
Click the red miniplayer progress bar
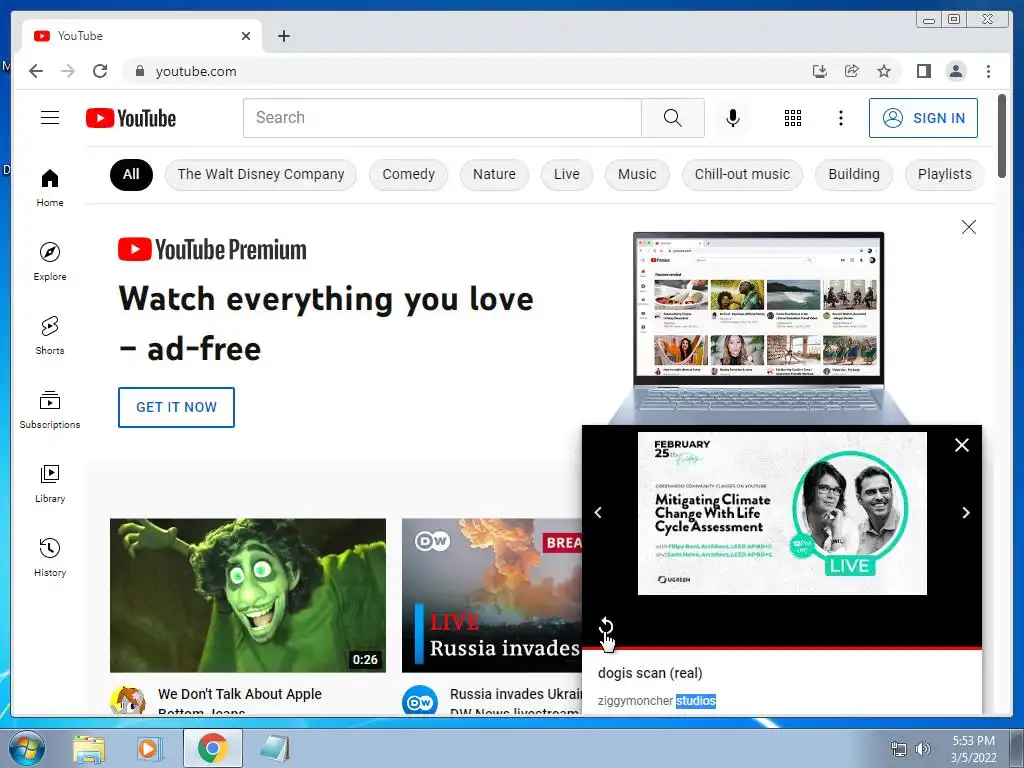click(782, 648)
